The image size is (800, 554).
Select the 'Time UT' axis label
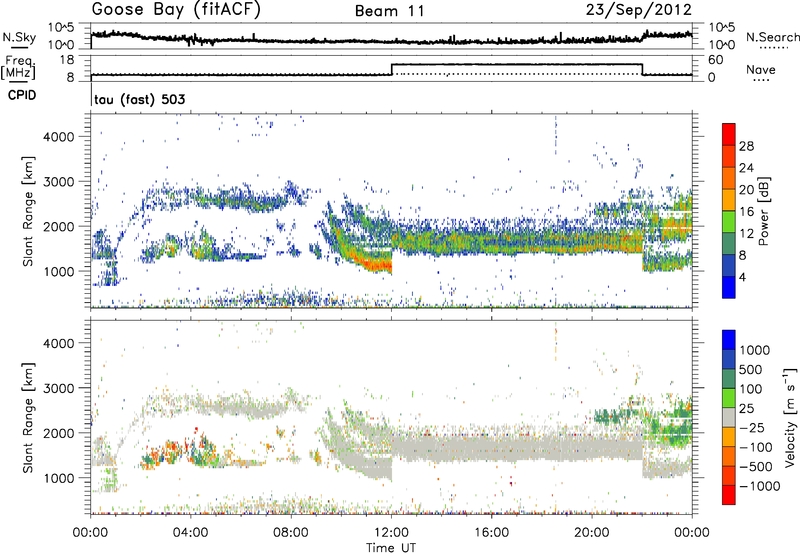[x=391, y=548]
